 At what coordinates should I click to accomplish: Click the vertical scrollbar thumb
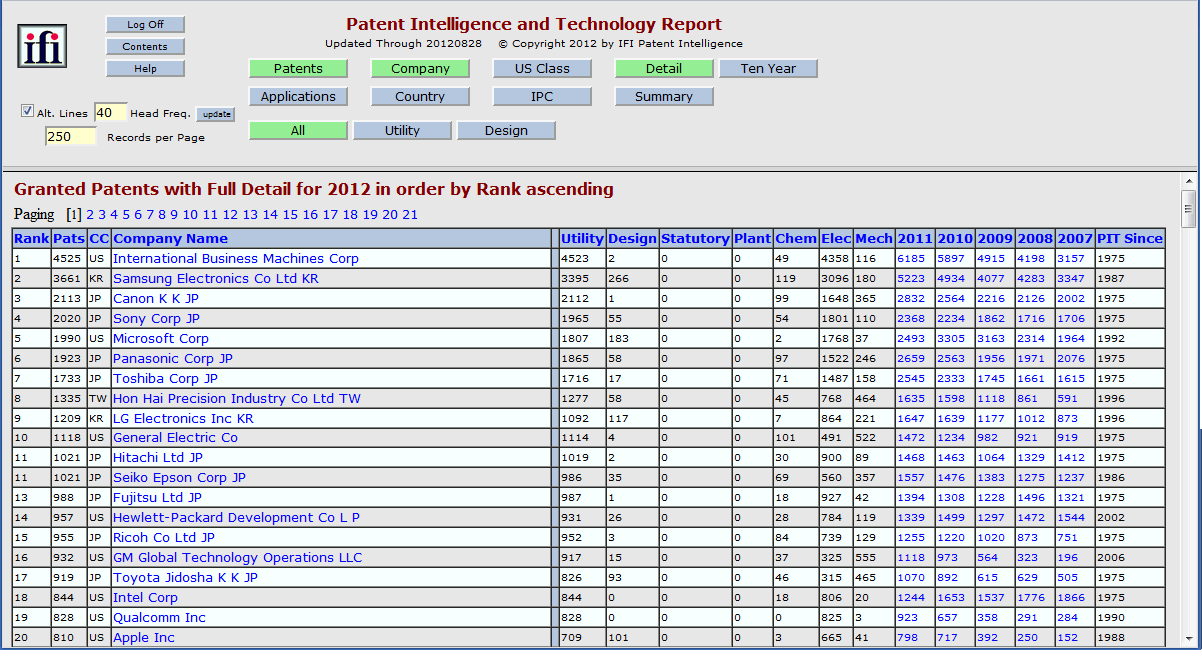click(1189, 210)
